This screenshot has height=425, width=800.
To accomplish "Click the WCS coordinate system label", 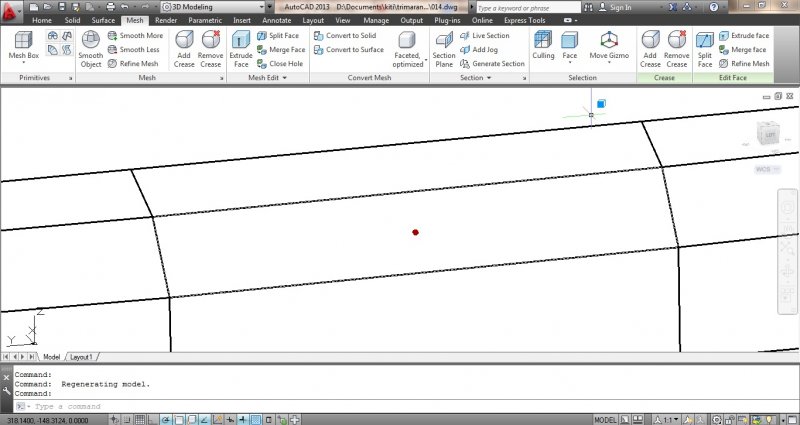I will tap(767, 169).
